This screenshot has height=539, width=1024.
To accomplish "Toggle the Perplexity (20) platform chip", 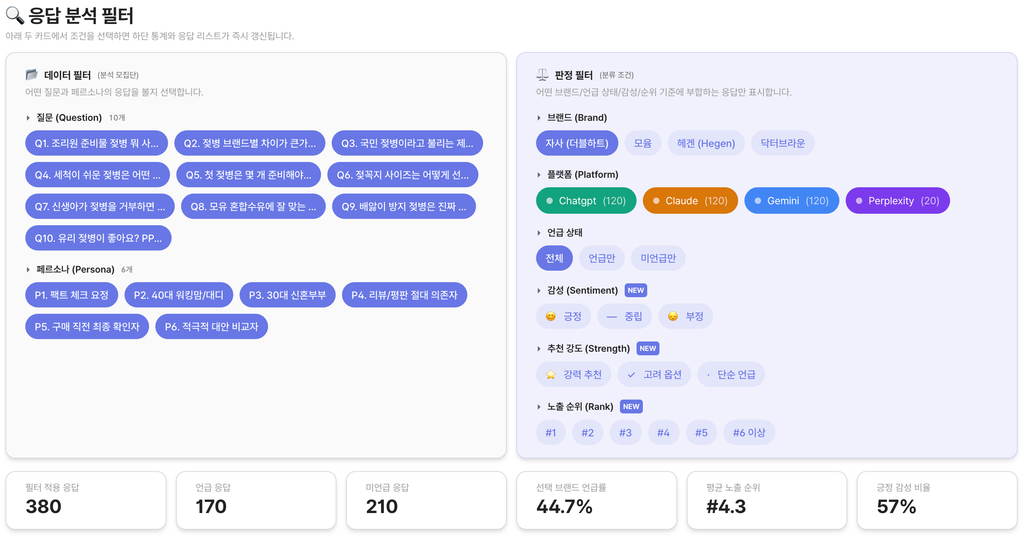I will (897, 201).
